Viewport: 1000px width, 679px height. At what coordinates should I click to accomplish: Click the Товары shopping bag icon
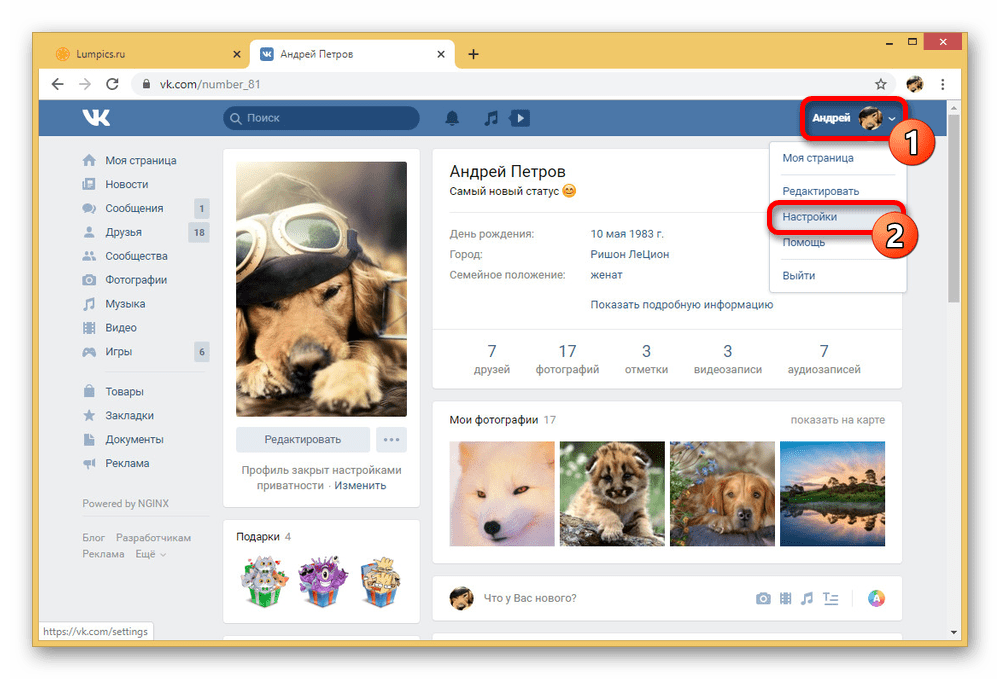89,391
